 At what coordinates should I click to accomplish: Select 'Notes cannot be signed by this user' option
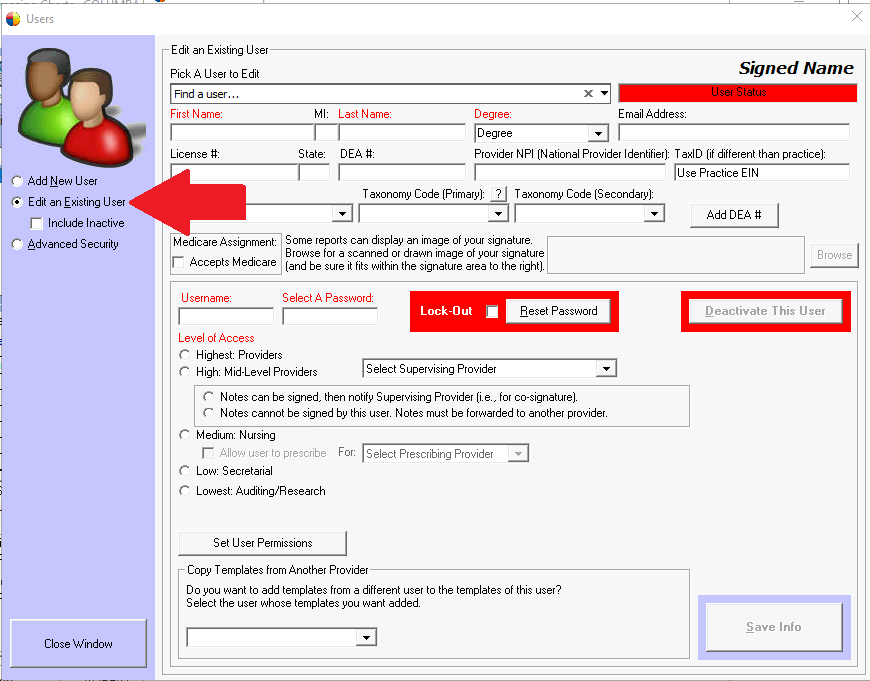click(x=209, y=413)
